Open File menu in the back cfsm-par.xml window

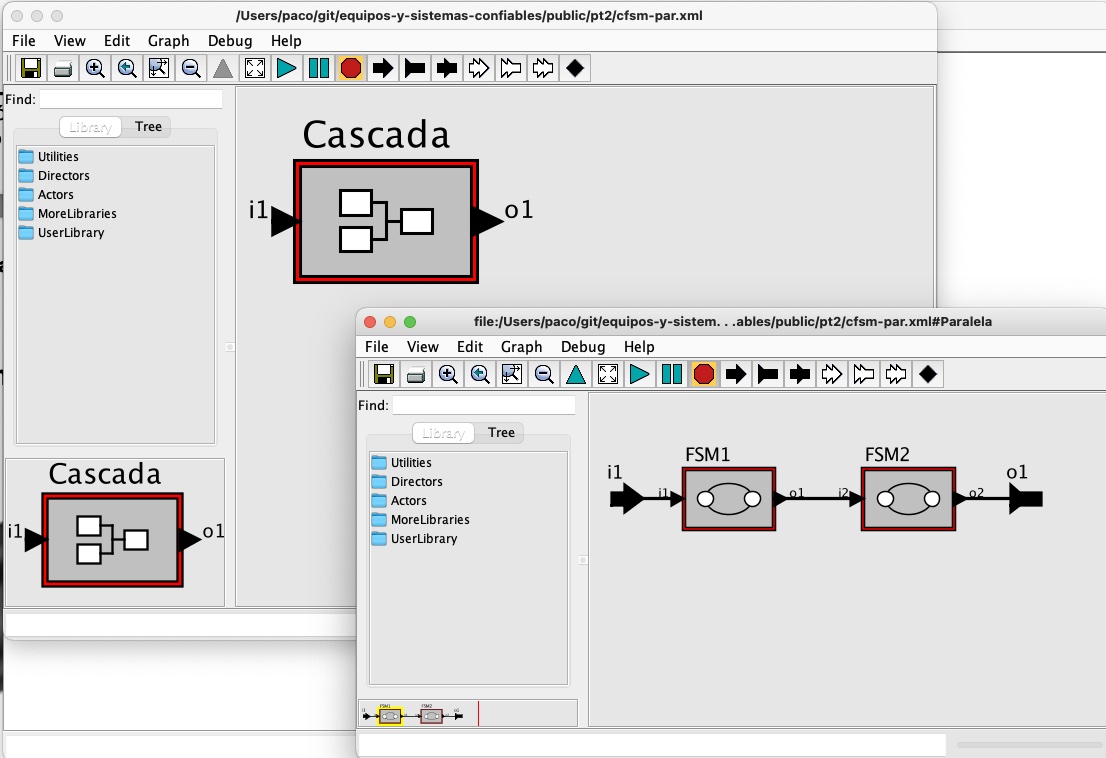pyautogui.click(x=24, y=41)
